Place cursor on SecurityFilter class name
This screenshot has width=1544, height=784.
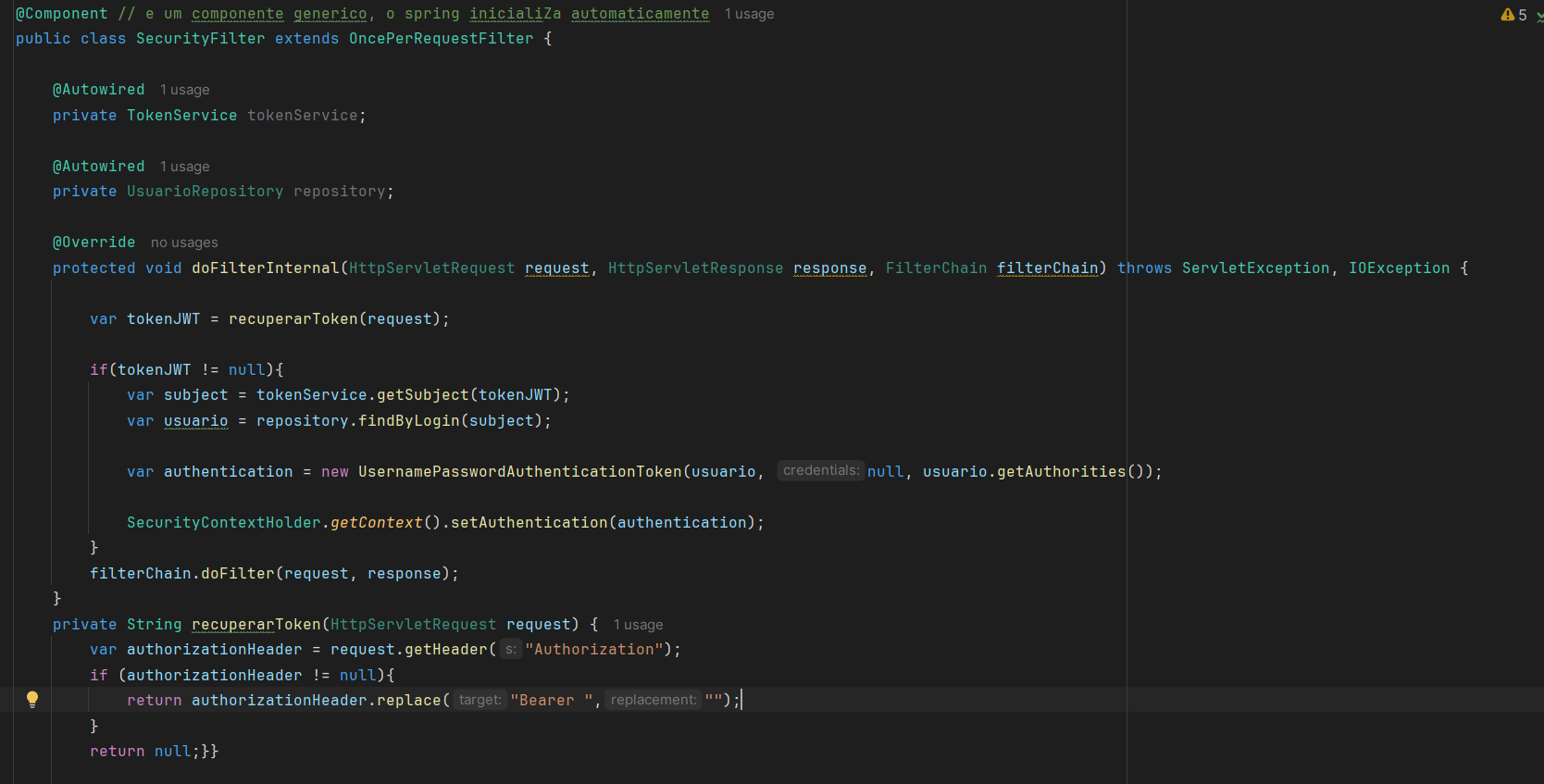pos(200,39)
